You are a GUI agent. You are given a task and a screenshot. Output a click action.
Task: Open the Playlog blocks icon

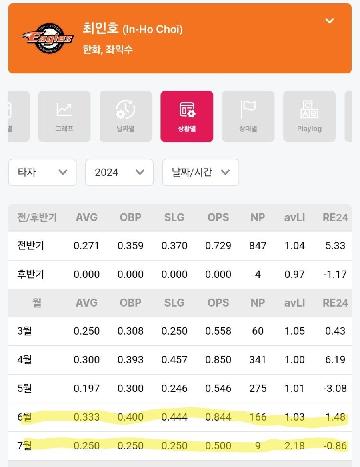tap(309, 116)
